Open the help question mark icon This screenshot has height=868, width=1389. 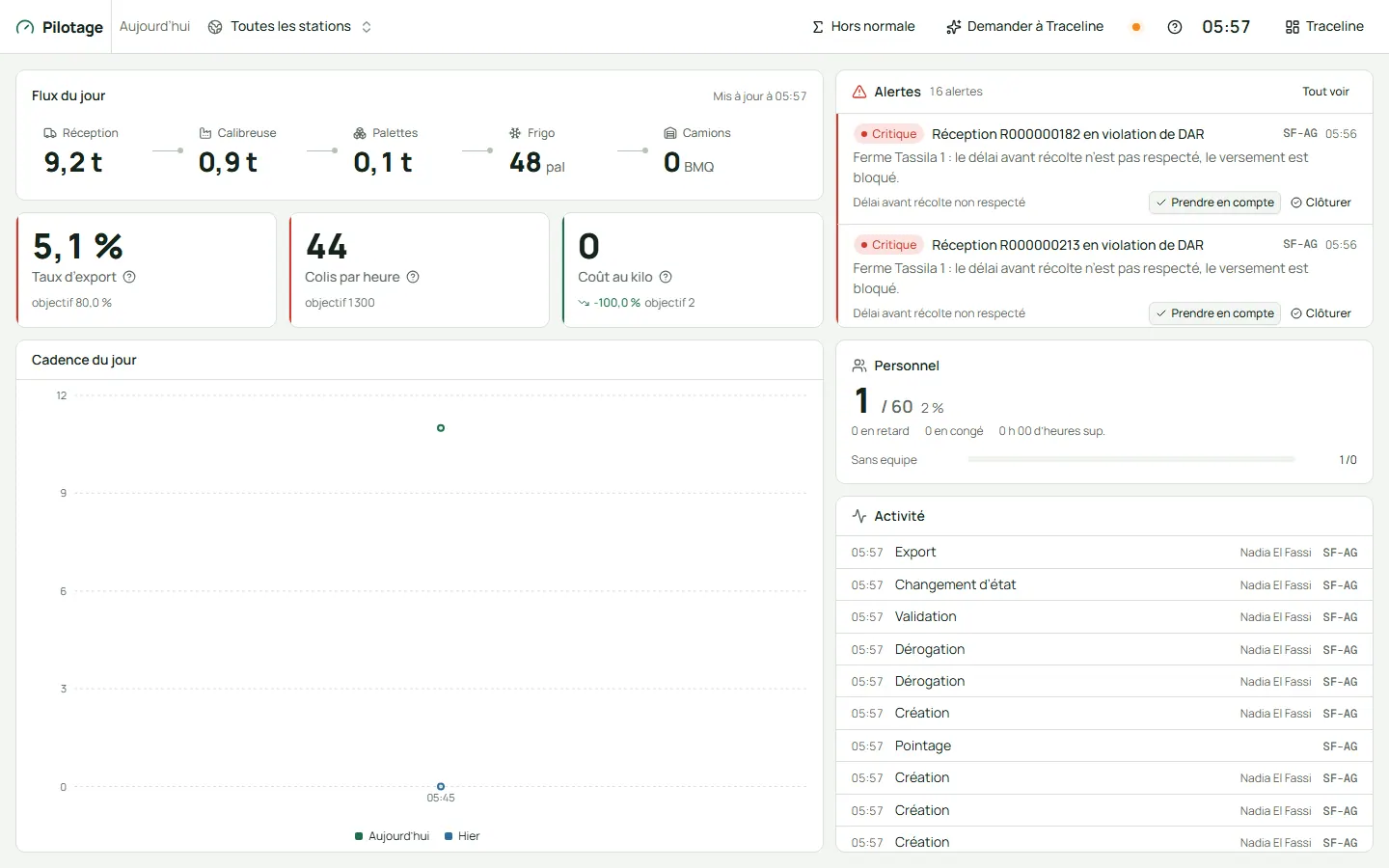point(1174,27)
